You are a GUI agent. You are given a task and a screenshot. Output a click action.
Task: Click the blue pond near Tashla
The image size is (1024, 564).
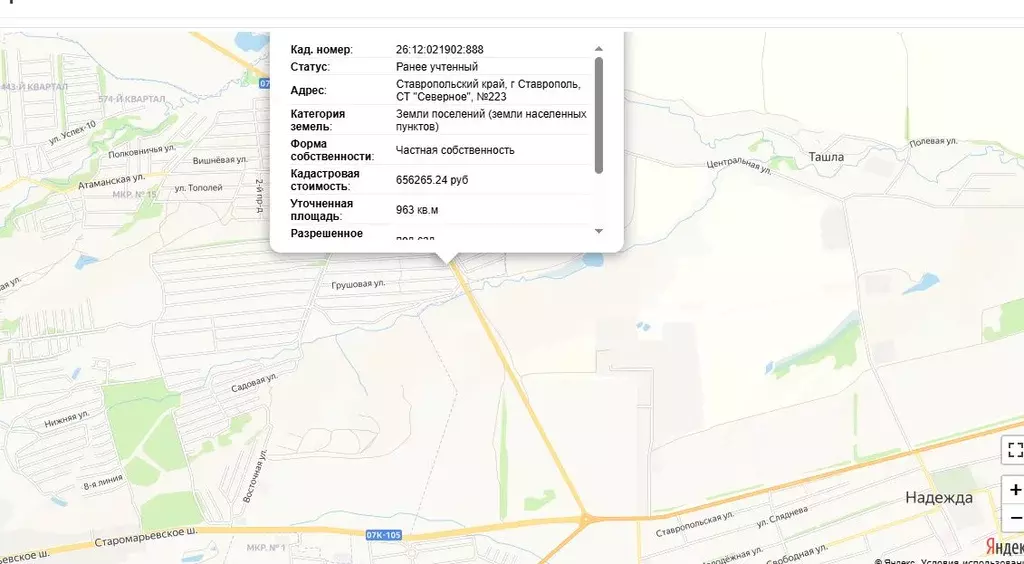[921, 283]
